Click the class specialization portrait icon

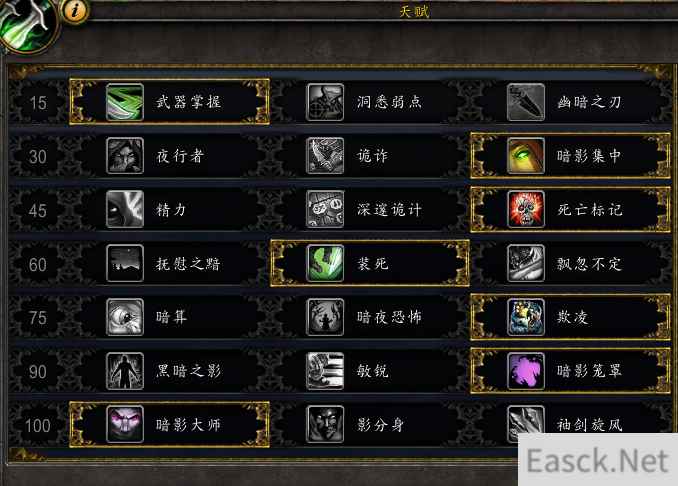[x=27, y=25]
